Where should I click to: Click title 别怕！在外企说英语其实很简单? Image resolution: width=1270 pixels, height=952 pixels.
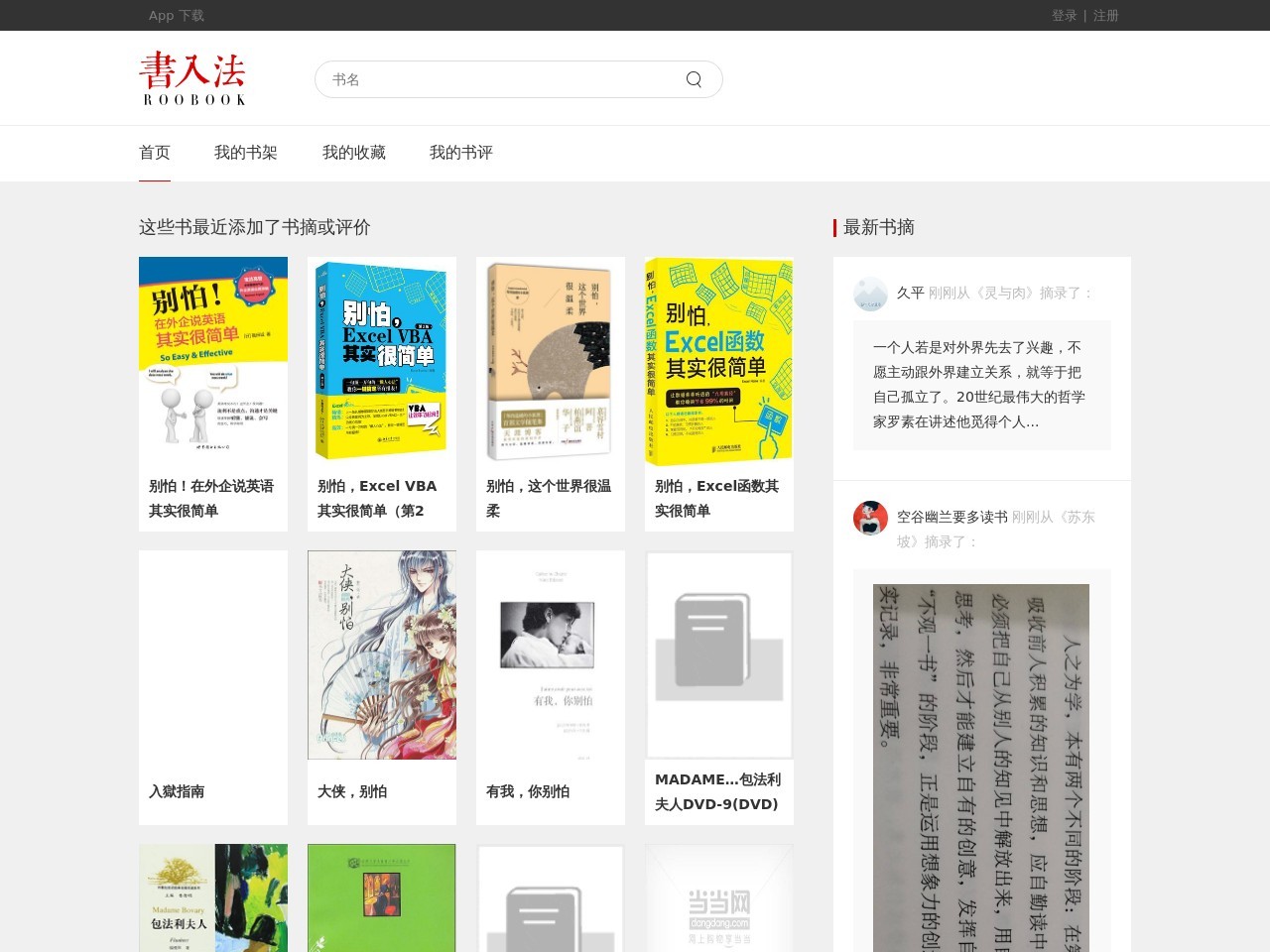[x=211, y=499]
